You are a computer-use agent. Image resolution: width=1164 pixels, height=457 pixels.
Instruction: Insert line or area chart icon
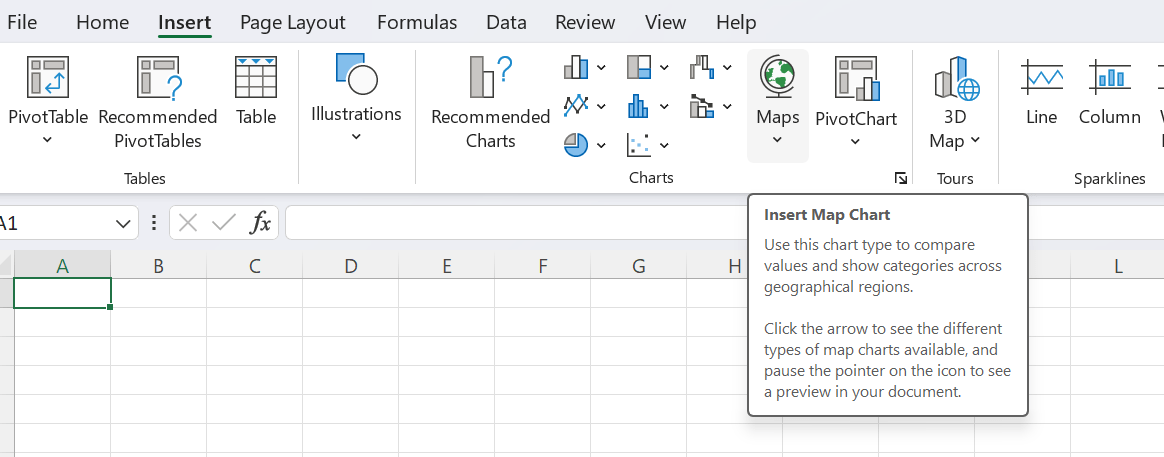pyautogui.click(x=576, y=106)
